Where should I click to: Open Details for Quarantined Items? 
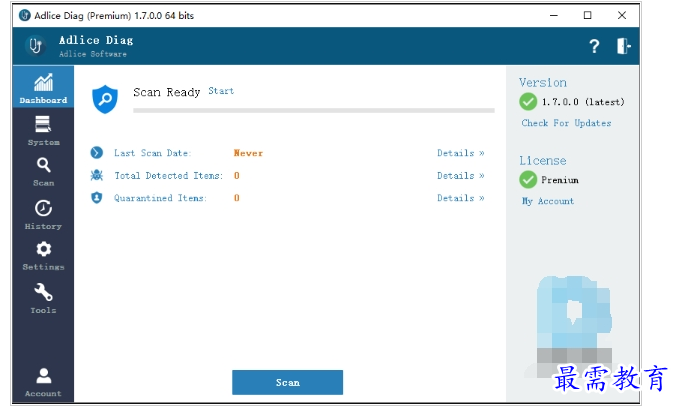click(x=461, y=198)
